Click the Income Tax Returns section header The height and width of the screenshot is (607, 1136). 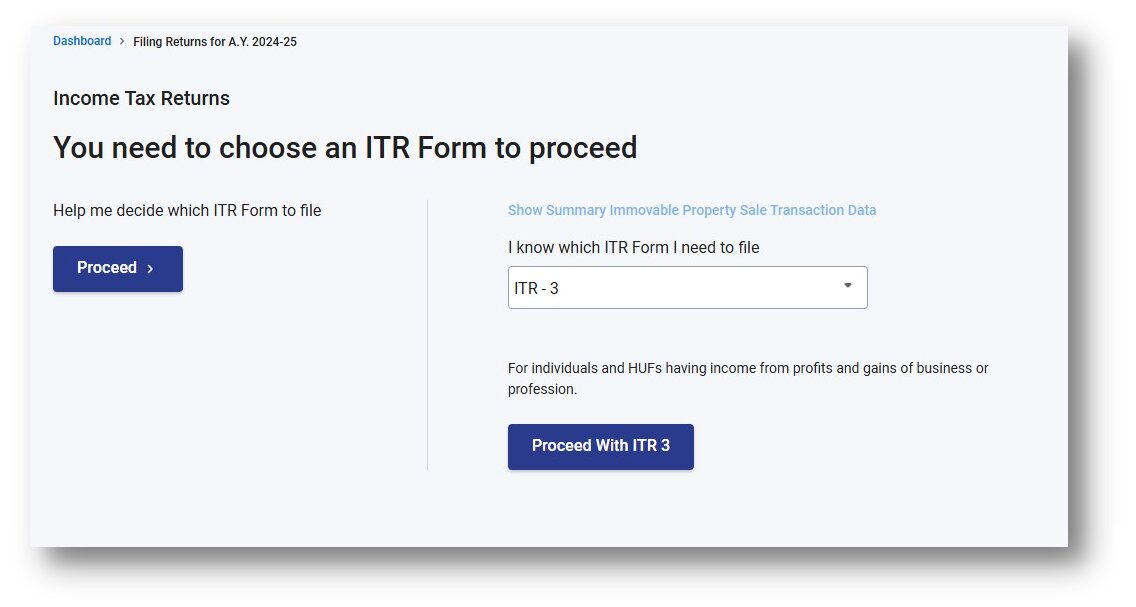141,98
